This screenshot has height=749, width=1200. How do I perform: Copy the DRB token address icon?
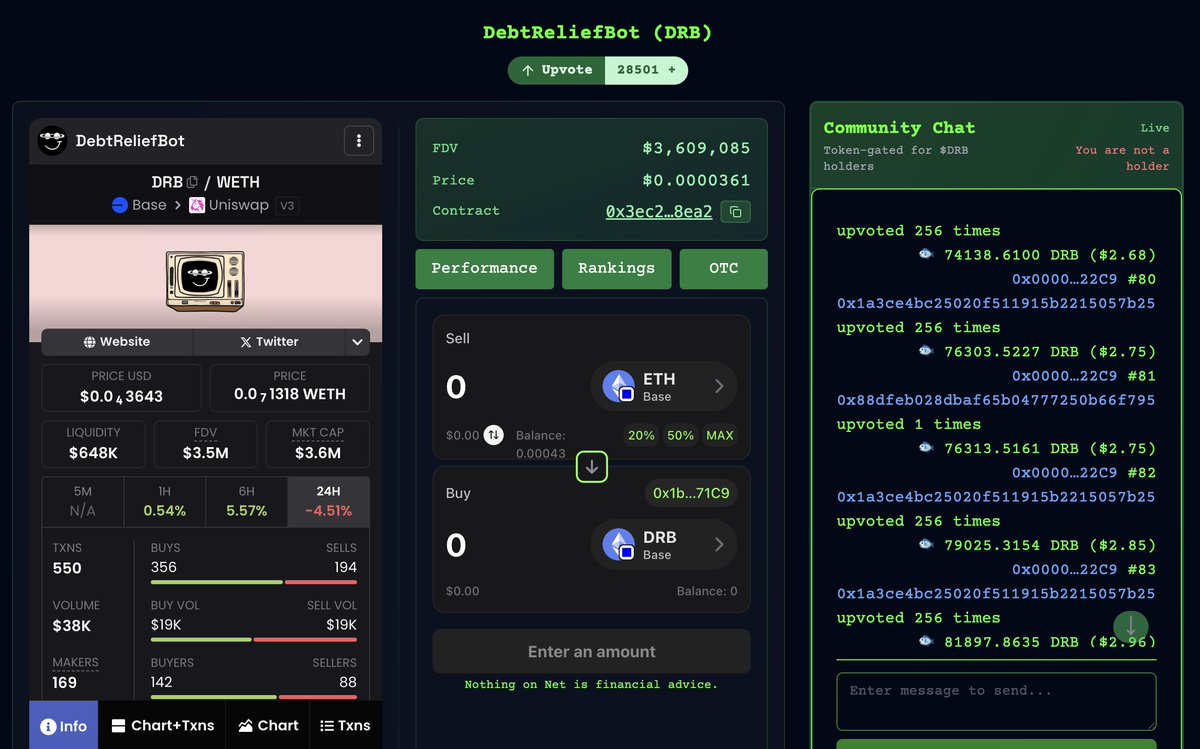tap(193, 182)
